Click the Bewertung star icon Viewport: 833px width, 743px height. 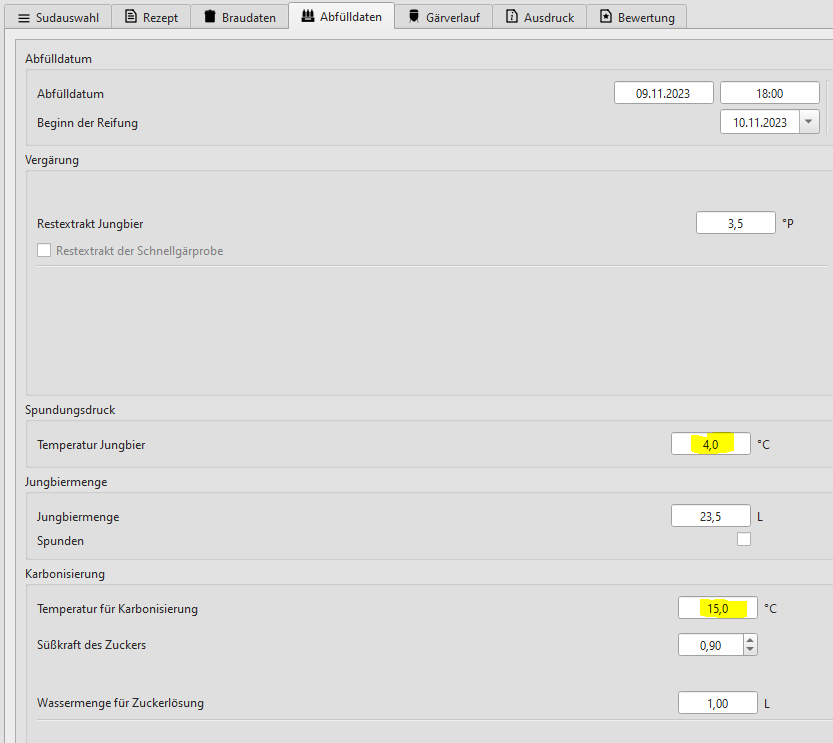click(x=605, y=18)
